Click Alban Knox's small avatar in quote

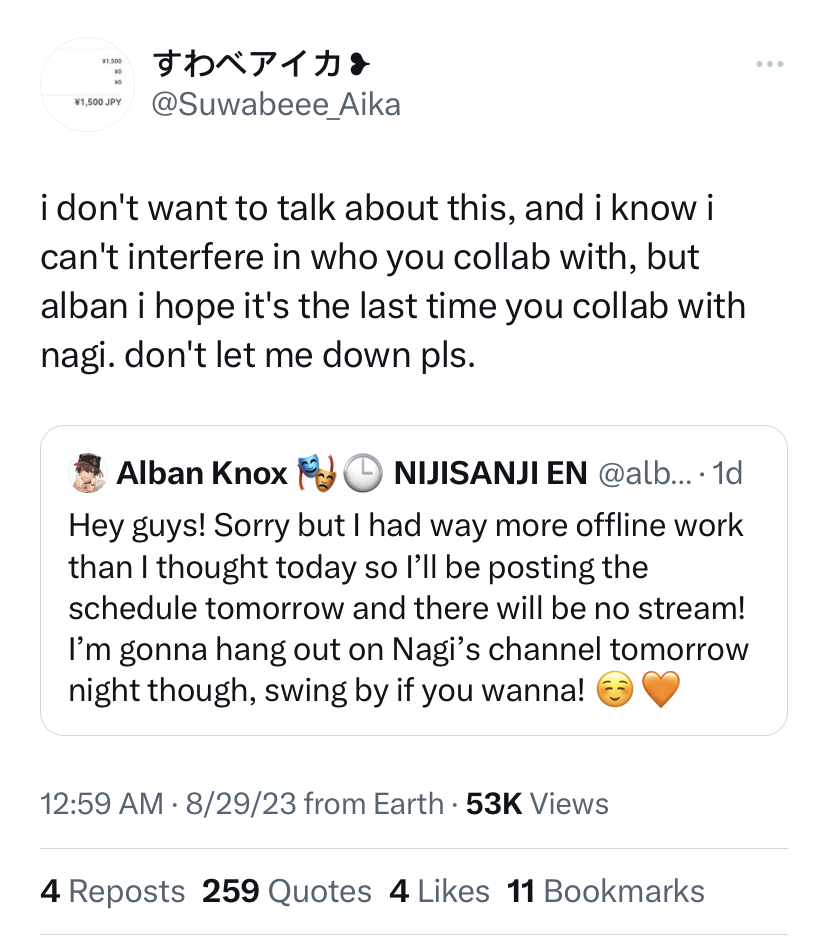point(88,473)
